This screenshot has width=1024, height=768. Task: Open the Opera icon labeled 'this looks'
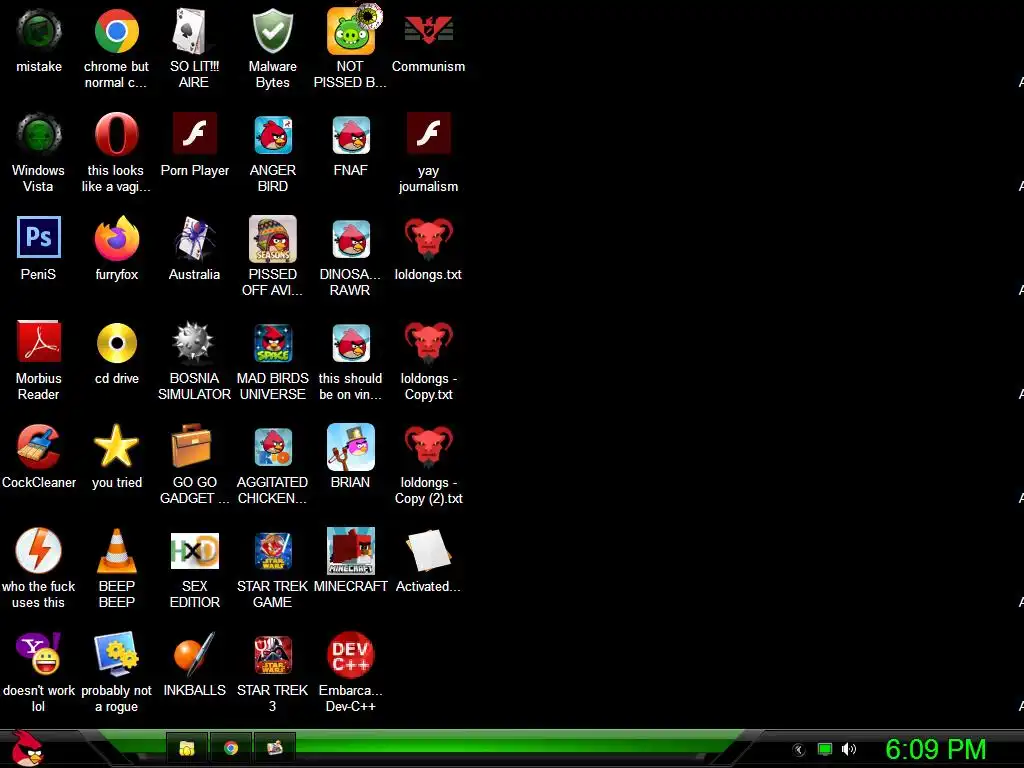click(116, 135)
